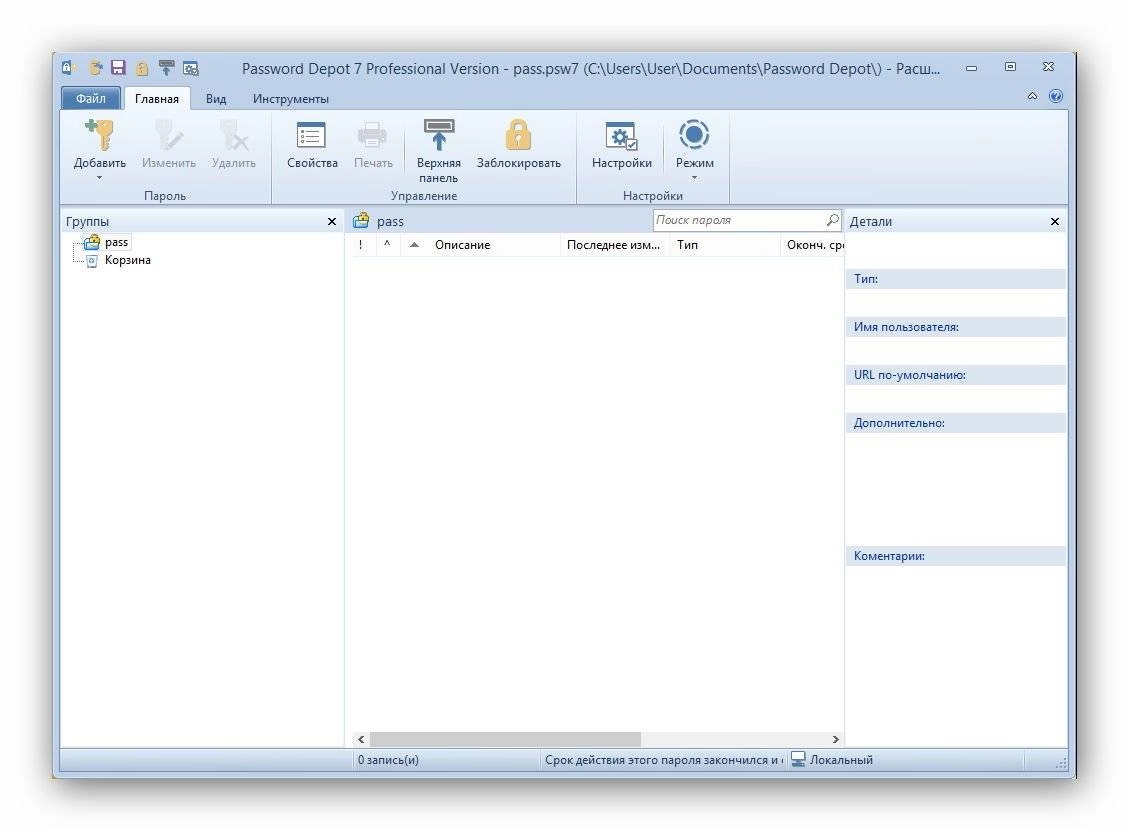
Task: Click Заблокировать padlock button
Action: [x=518, y=145]
